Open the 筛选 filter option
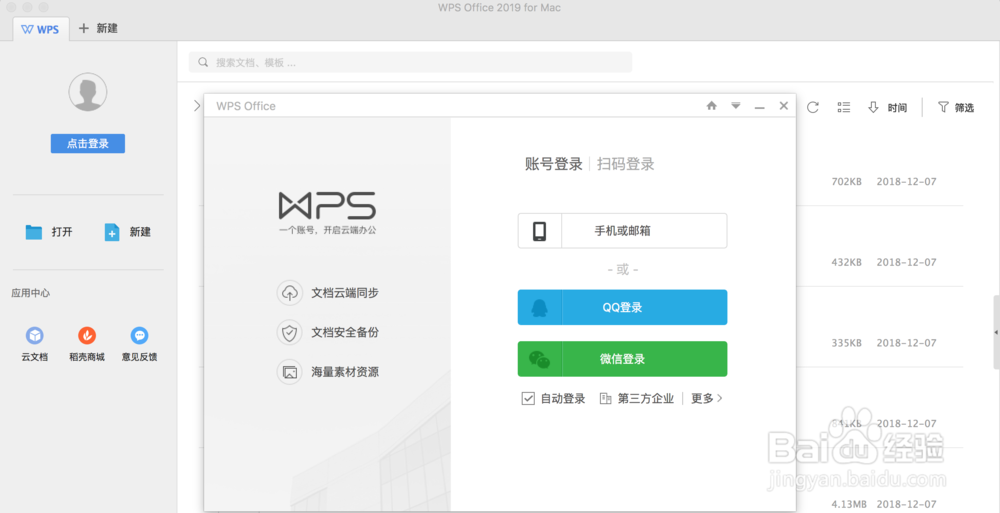The width and height of the screenshot is (1000, 513). pos(956,107)
